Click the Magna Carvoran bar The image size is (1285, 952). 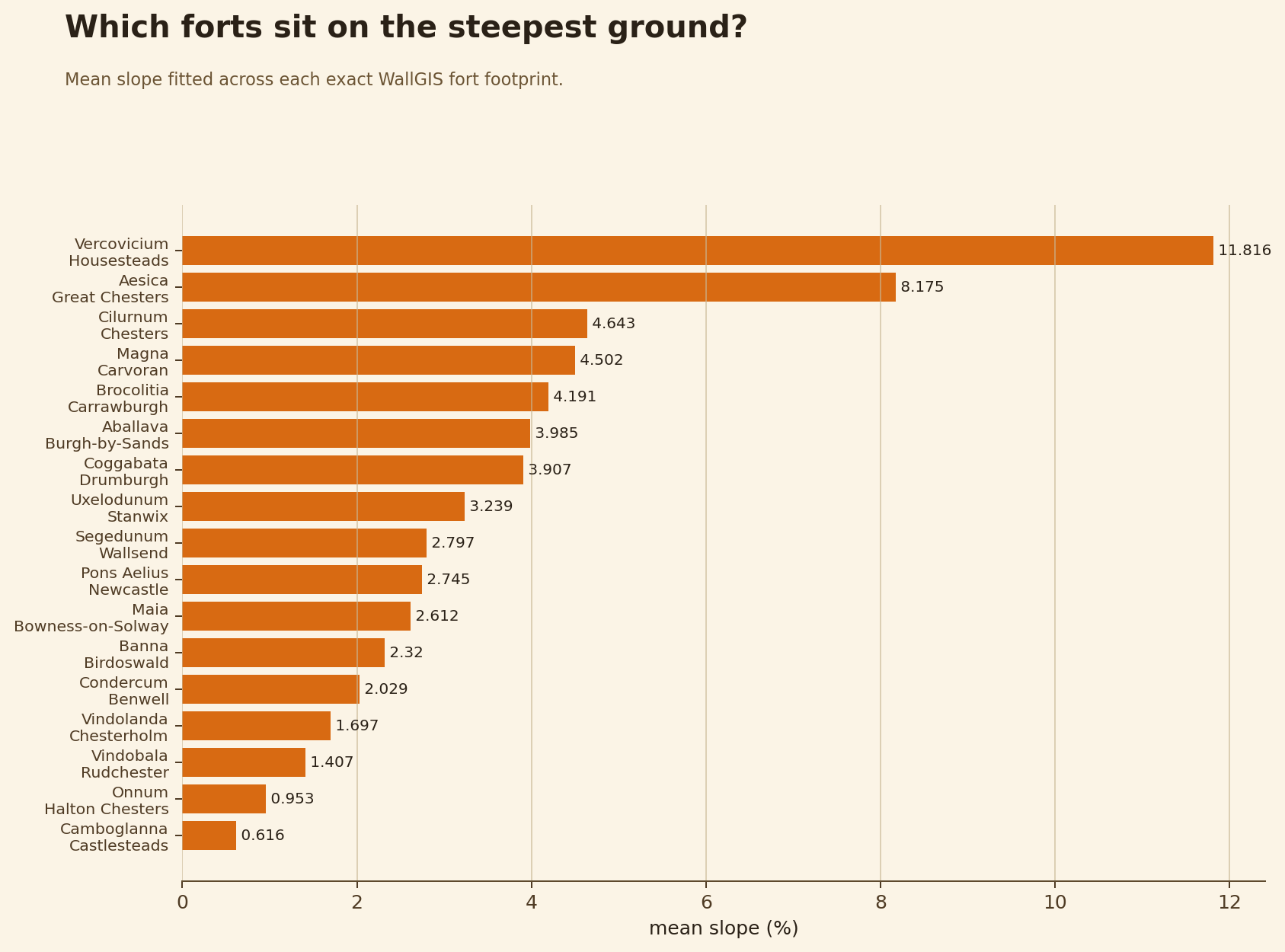(x=379, y=360)
